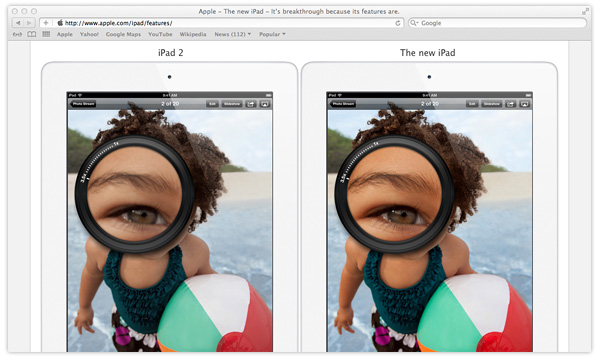Screen dimensions: 596x362
Task: Go back with the Safari back arrow
Action: pos(18,23)
